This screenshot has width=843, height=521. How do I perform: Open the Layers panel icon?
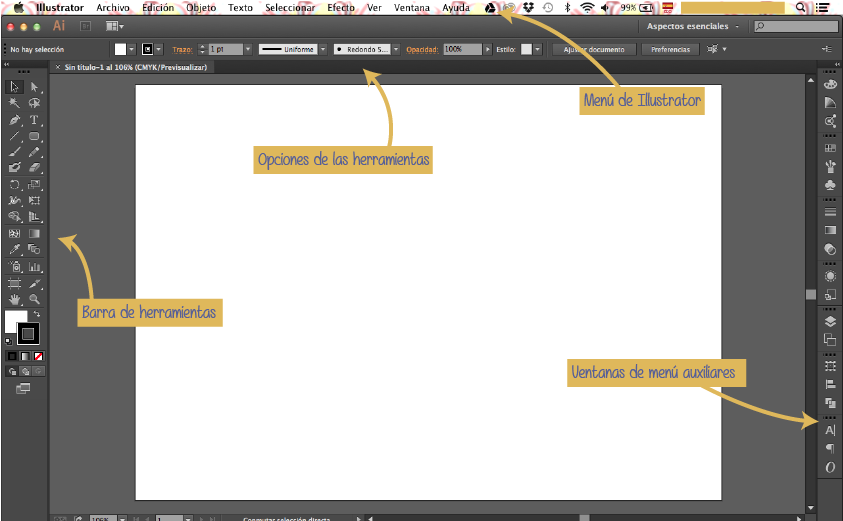coord(830,322)
